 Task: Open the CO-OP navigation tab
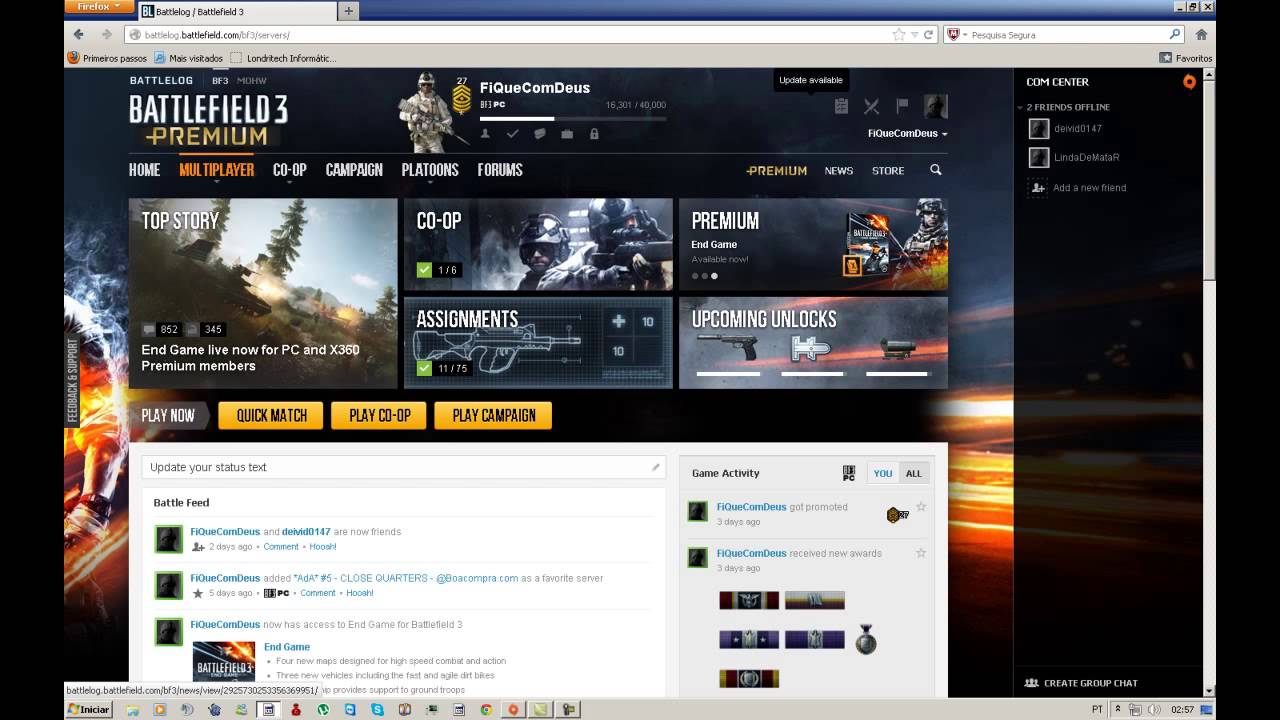[x=290, y=170]
